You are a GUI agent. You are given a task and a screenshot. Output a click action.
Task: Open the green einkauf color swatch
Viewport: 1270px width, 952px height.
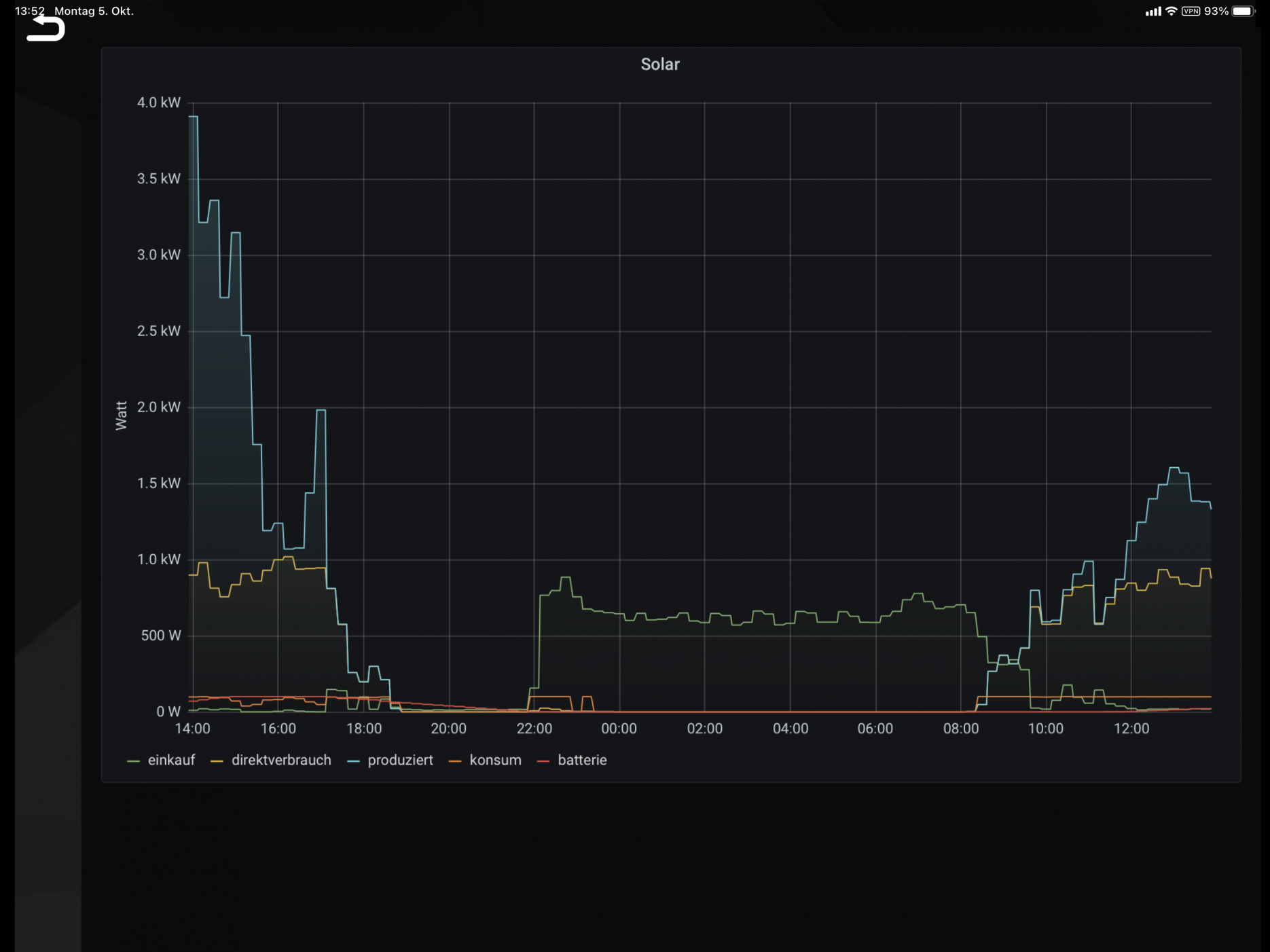[134, 761]
